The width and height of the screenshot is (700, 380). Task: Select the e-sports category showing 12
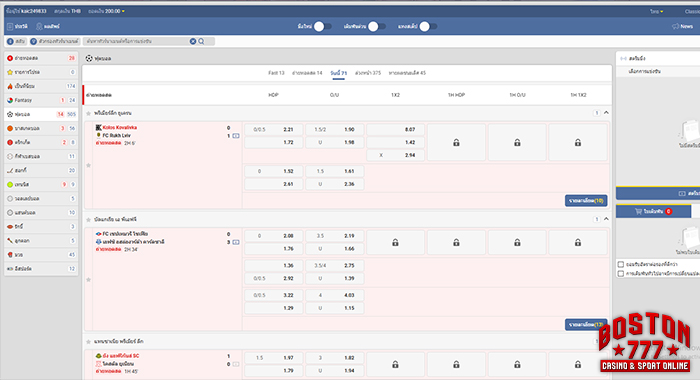pyautogui.click(x=41, y=268)
